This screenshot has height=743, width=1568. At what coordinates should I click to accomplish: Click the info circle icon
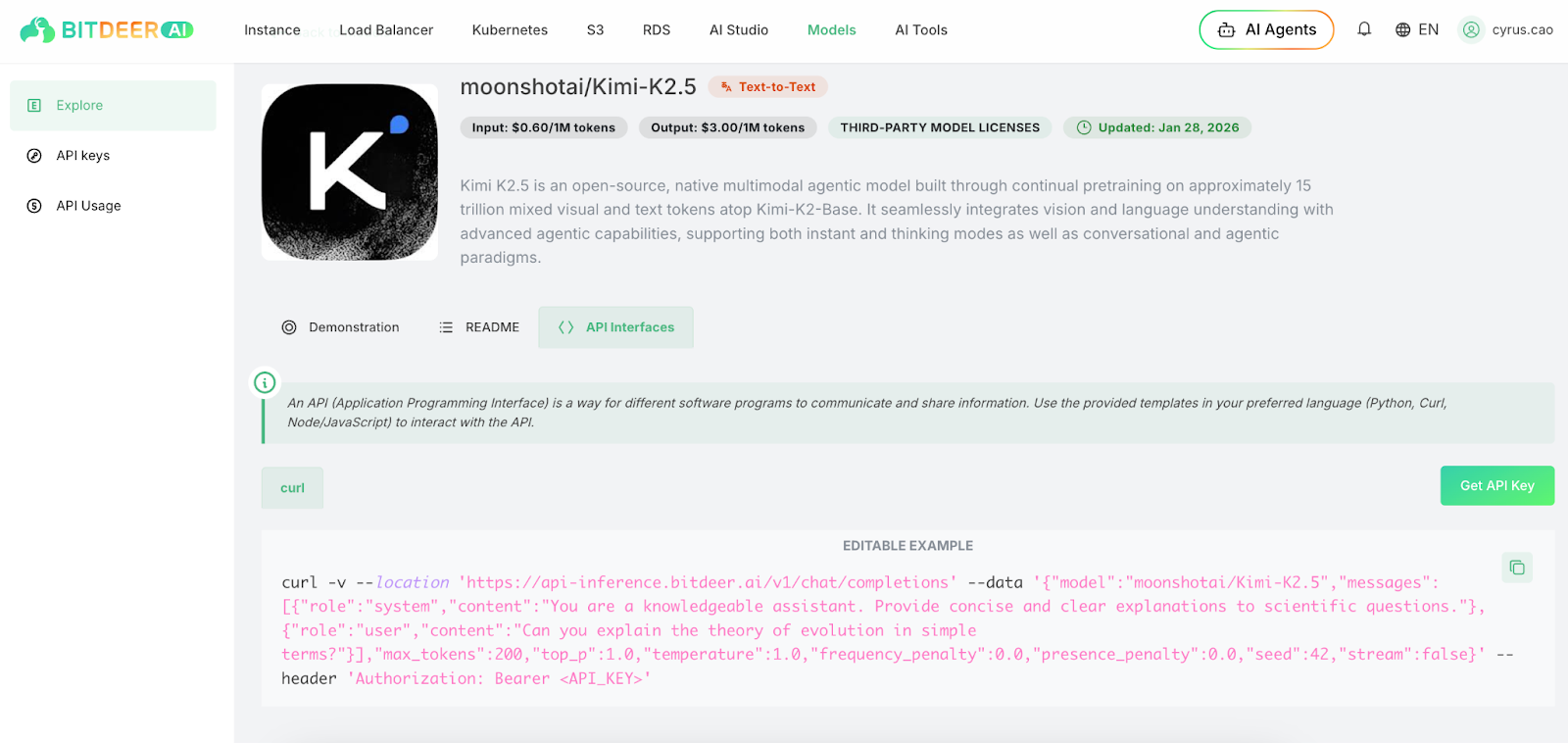(x=265, y=382)
